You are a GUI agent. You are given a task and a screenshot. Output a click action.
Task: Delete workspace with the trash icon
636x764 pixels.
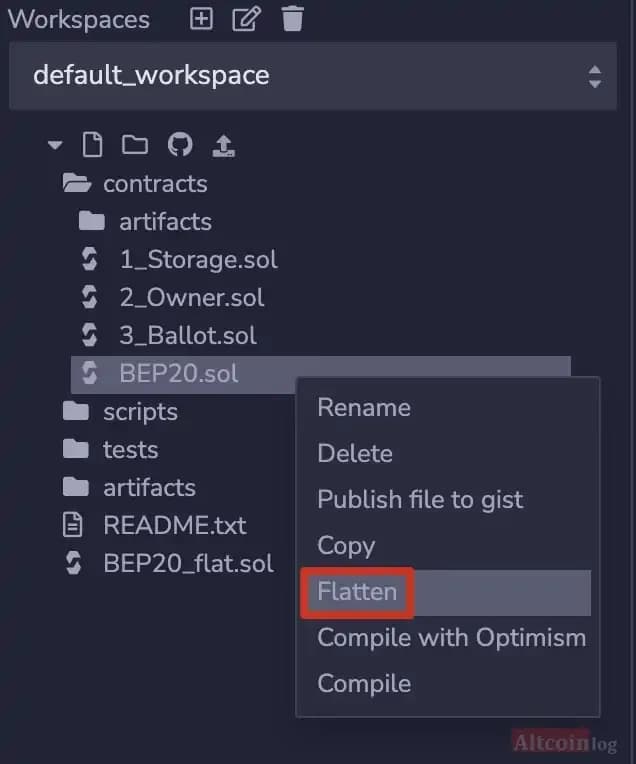click(x=292, y=19)
